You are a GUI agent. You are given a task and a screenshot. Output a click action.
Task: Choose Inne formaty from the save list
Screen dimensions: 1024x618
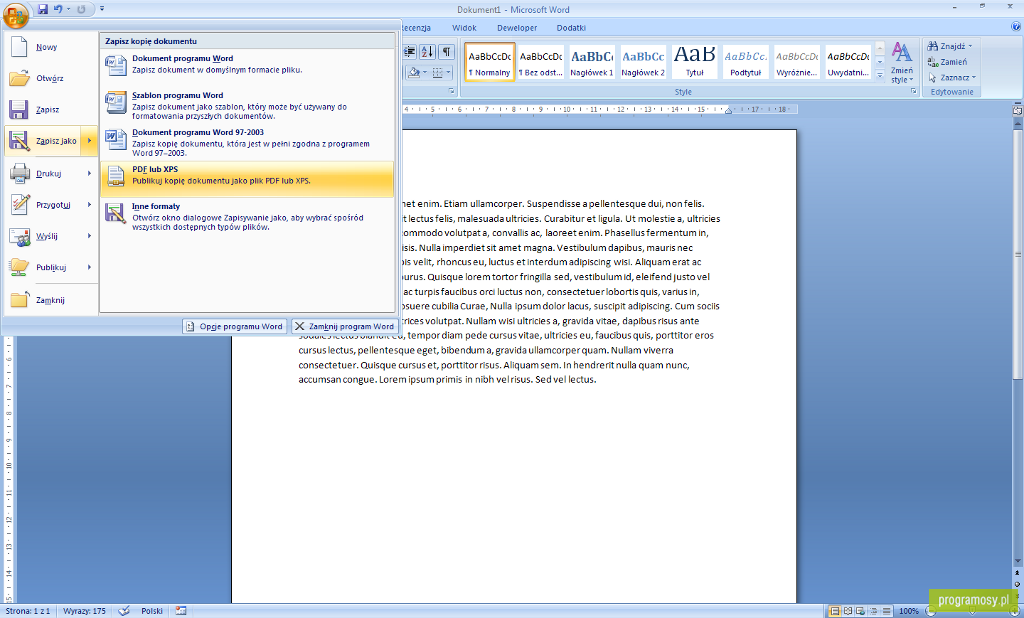[248, 216]
